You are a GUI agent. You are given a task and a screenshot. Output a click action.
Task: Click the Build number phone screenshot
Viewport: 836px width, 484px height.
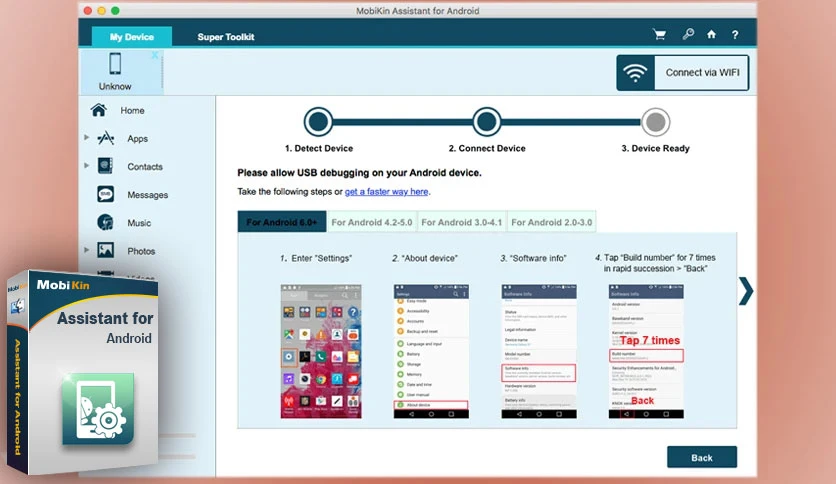point(646,351)
